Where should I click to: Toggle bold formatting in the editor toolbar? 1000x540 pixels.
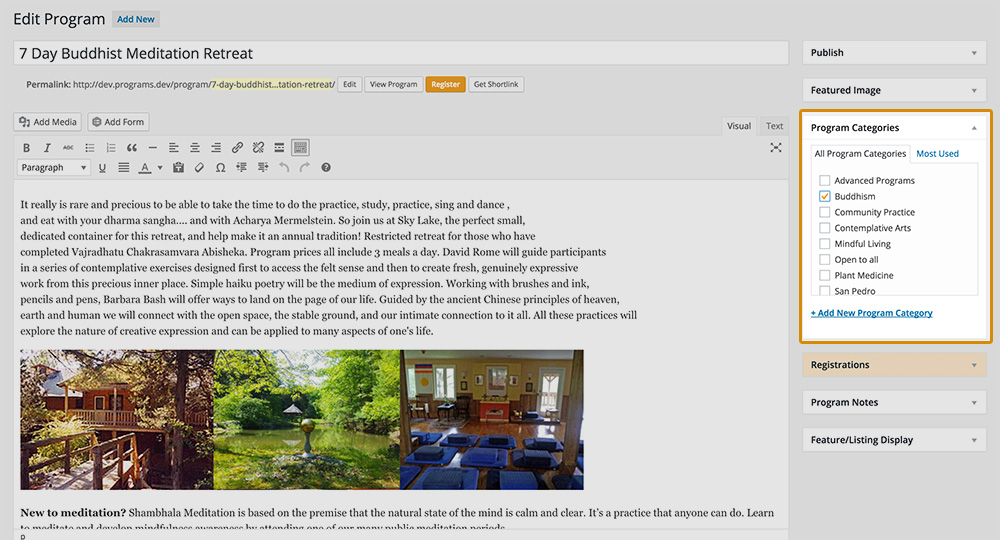(x=26, y=147)
